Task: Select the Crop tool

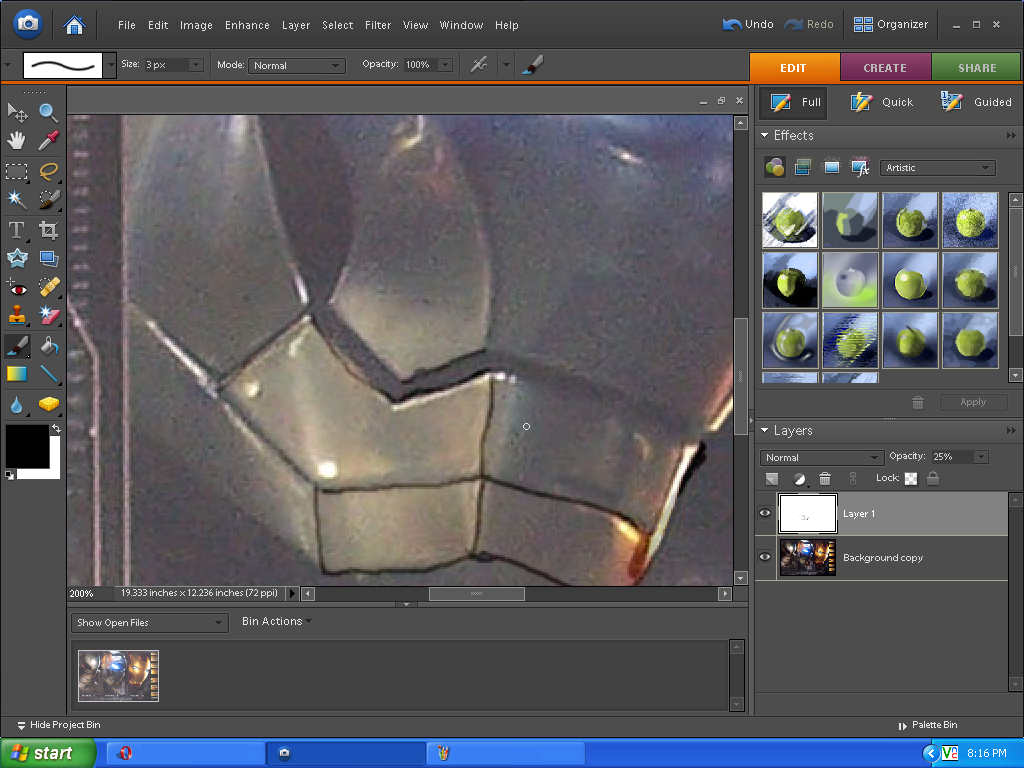Action: tap(48, 231)
